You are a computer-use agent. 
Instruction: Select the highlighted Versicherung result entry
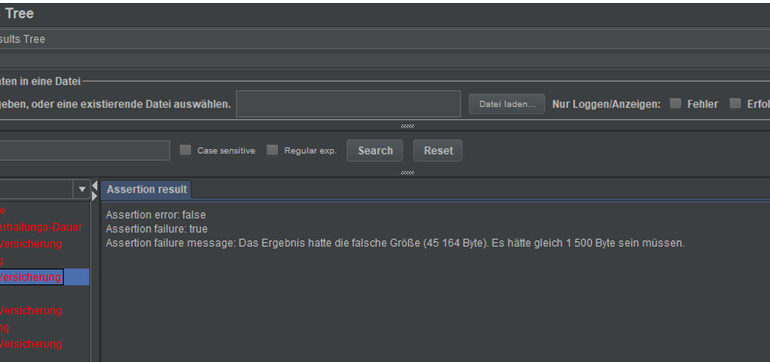coord(31,277)
